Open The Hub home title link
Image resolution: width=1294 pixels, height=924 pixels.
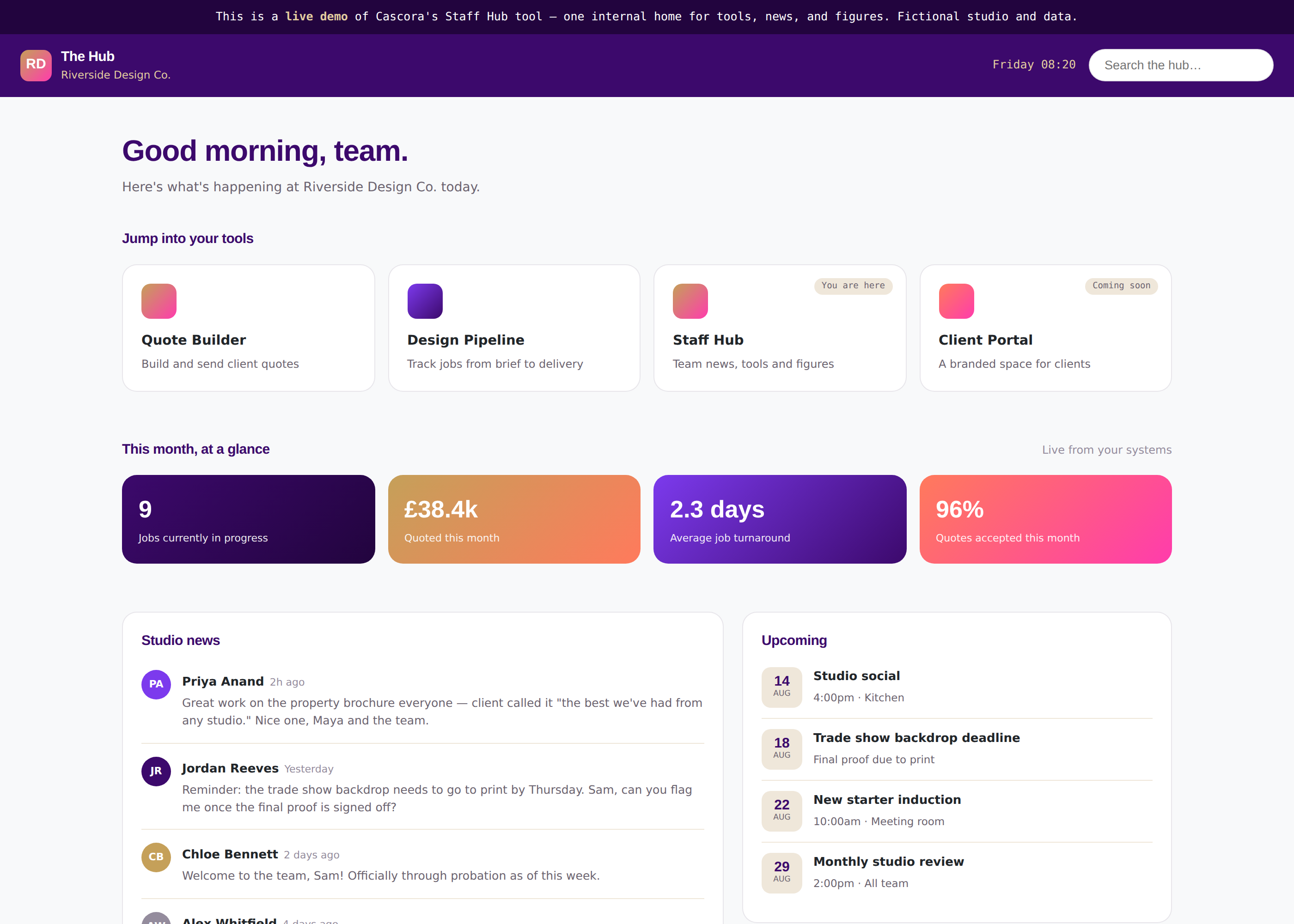pos(88,56)
